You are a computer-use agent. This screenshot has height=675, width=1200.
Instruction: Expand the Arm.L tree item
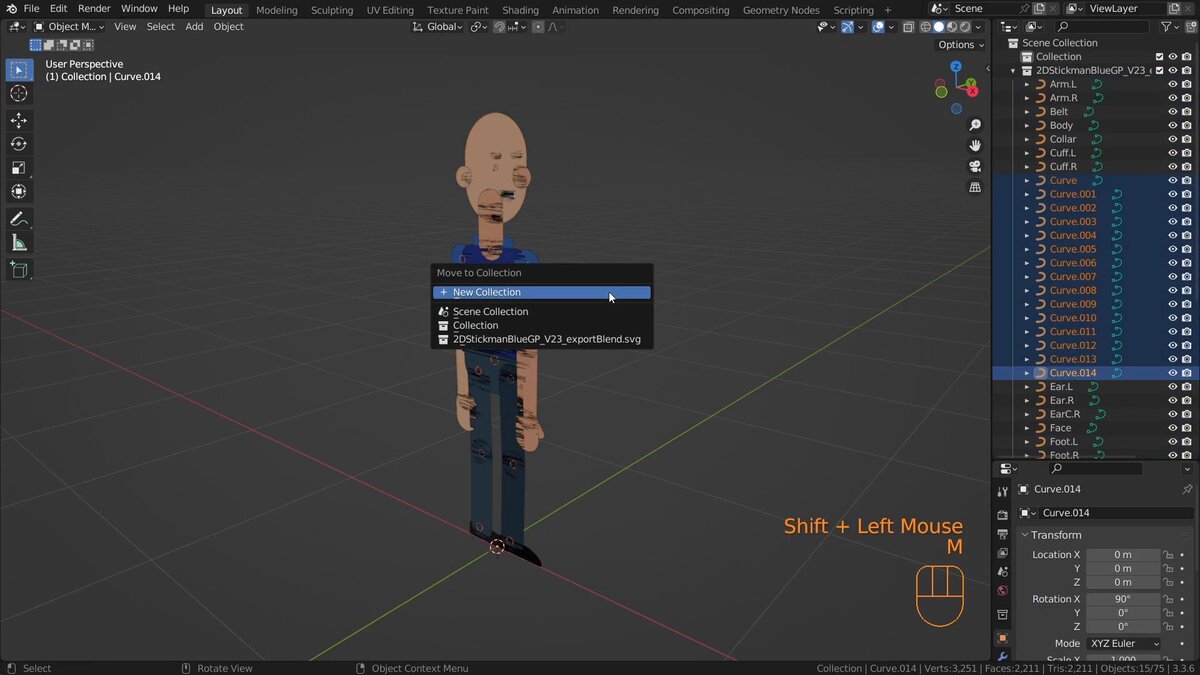pos(1026,85)
